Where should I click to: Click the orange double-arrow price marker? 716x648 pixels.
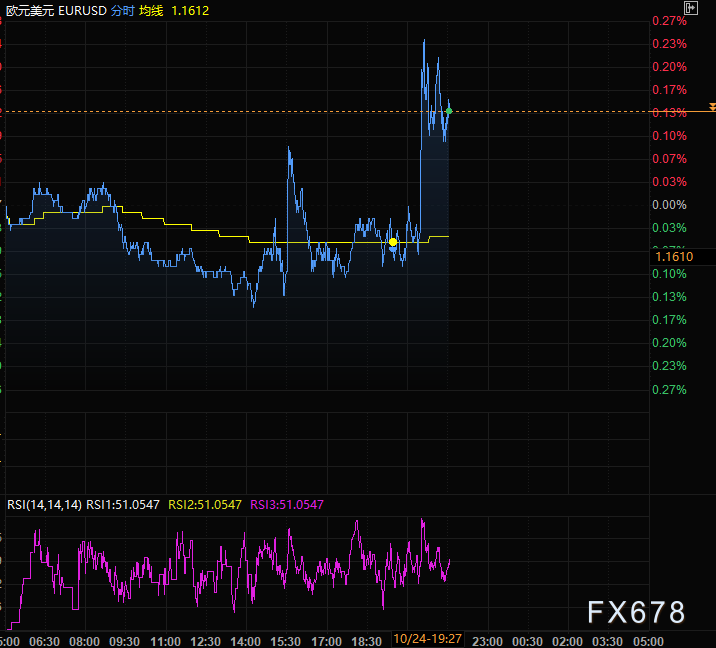click(x=711, y=106)
